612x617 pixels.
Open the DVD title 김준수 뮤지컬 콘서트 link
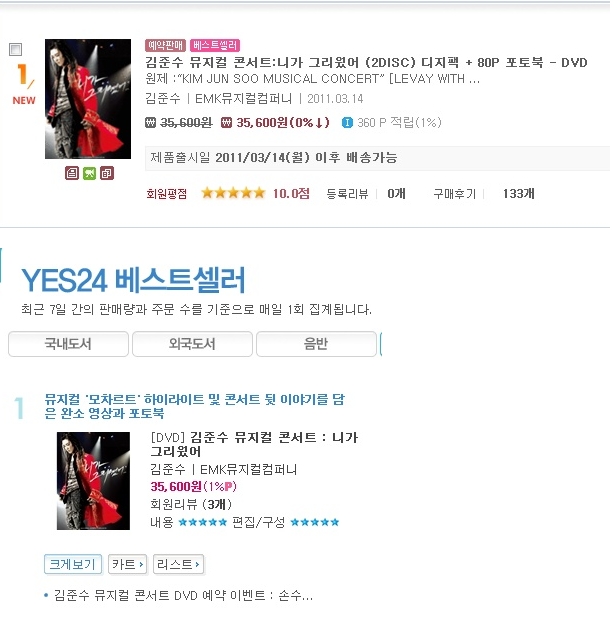click(x=254, y=444)
